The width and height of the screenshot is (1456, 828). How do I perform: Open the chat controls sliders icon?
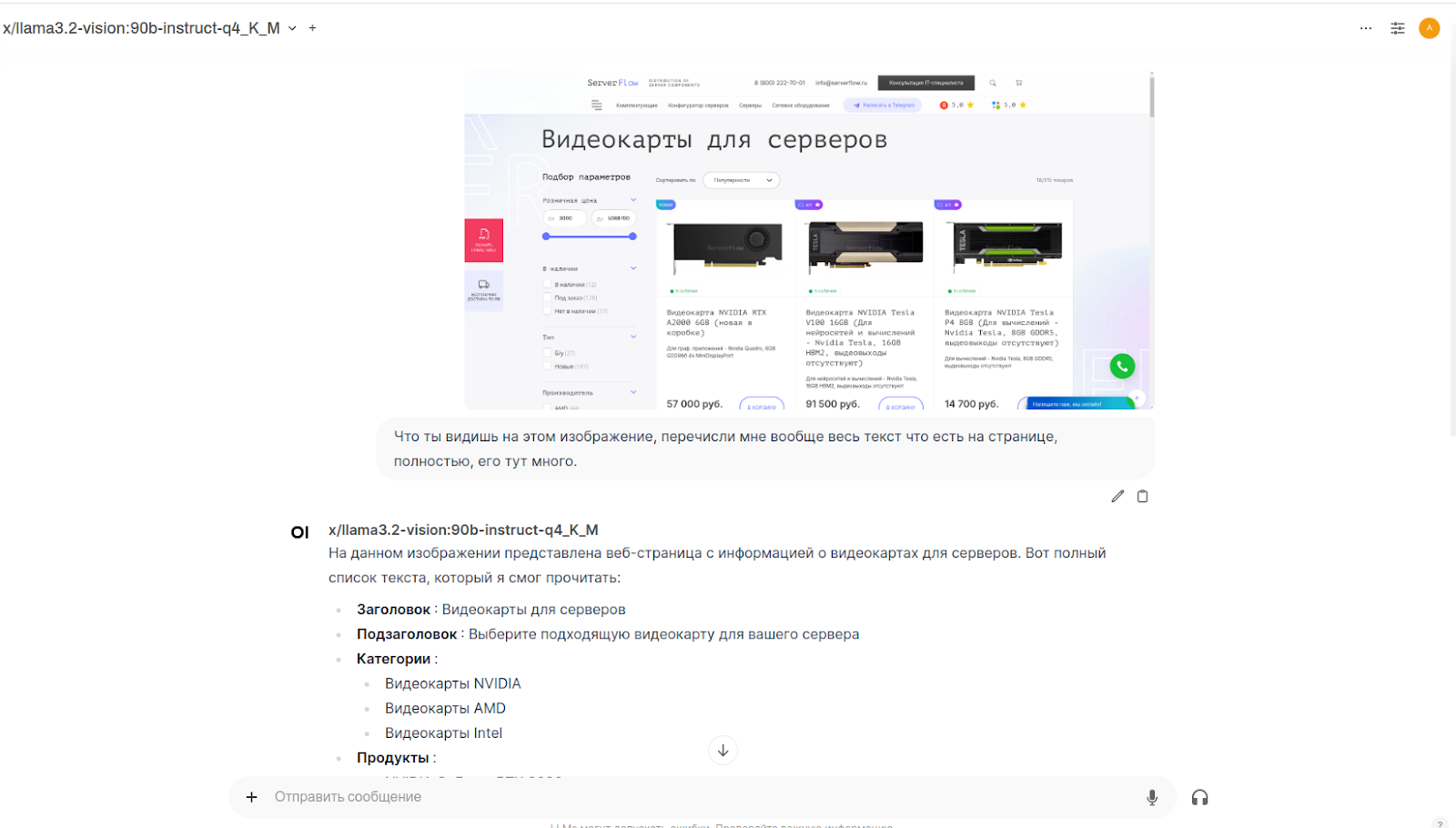pyautogui.click(x=1398, y=28)
